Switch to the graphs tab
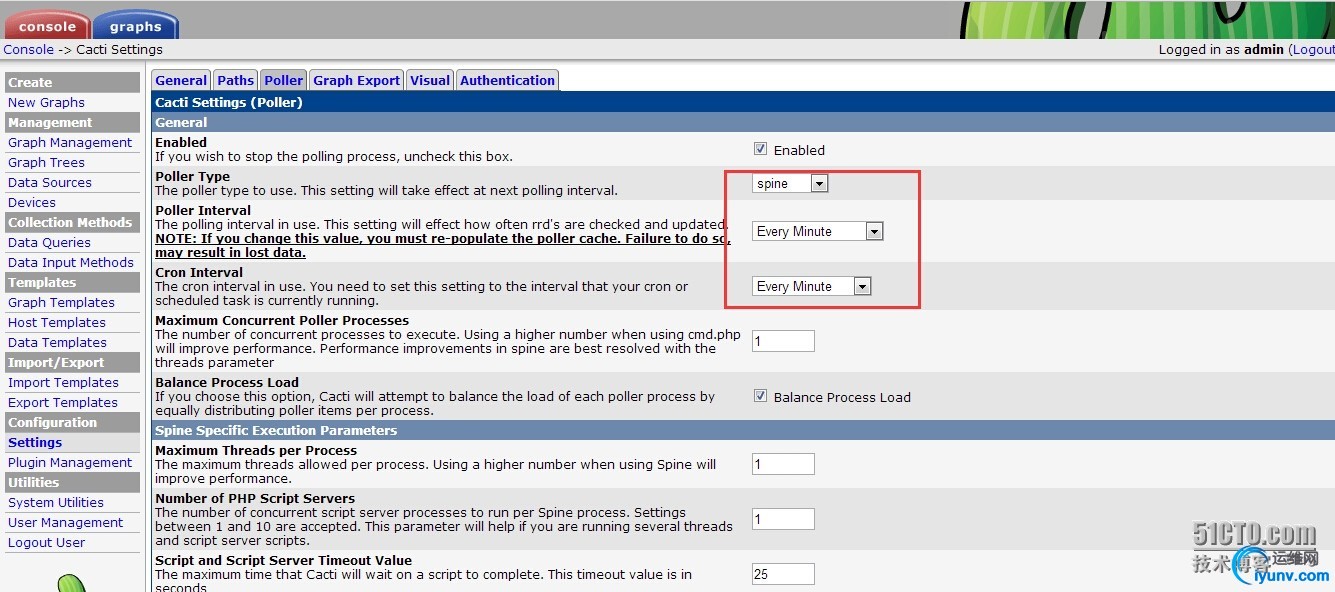 135,26
